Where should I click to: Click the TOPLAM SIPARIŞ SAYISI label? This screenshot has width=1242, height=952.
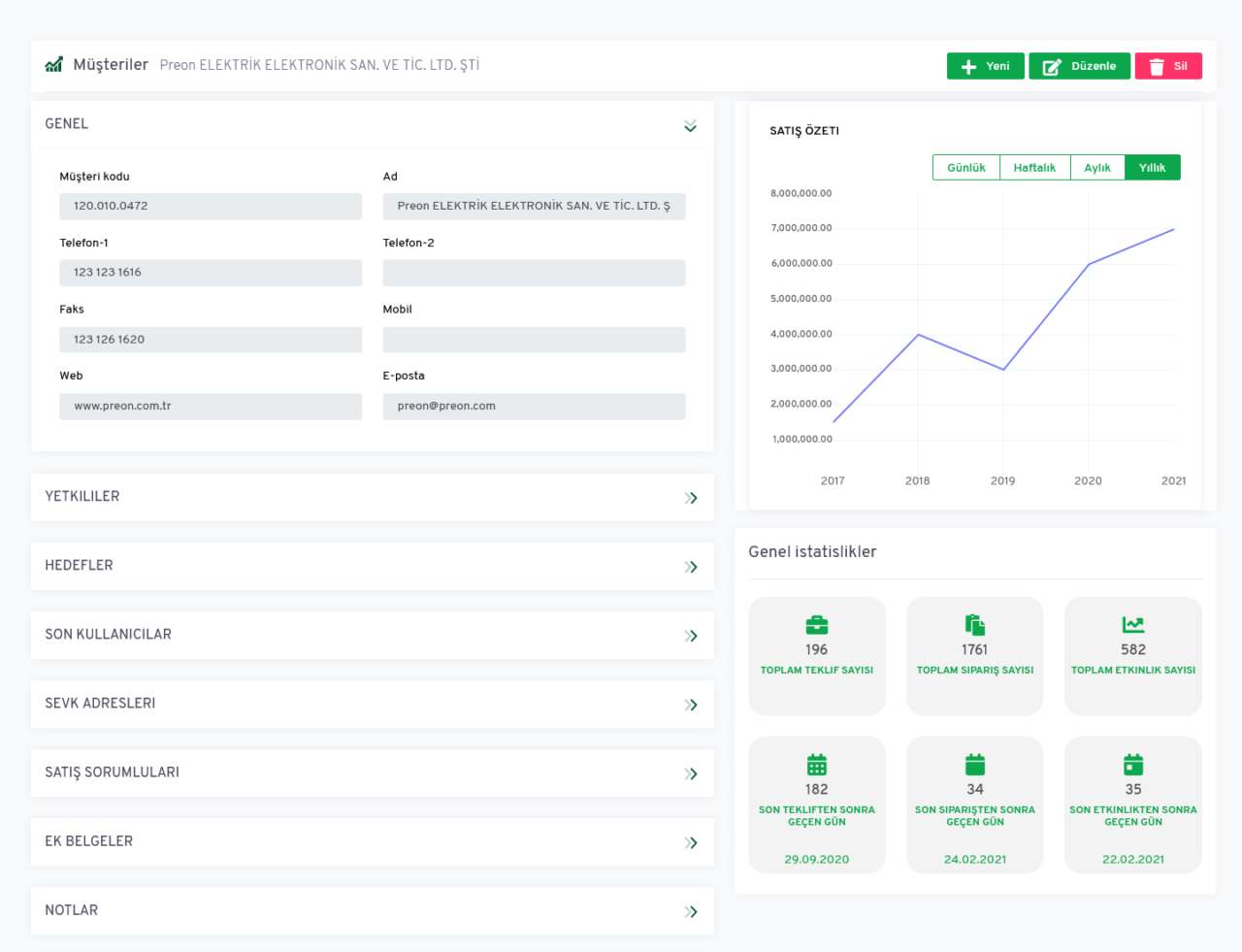pyautogui.click(x=975, y=670)
